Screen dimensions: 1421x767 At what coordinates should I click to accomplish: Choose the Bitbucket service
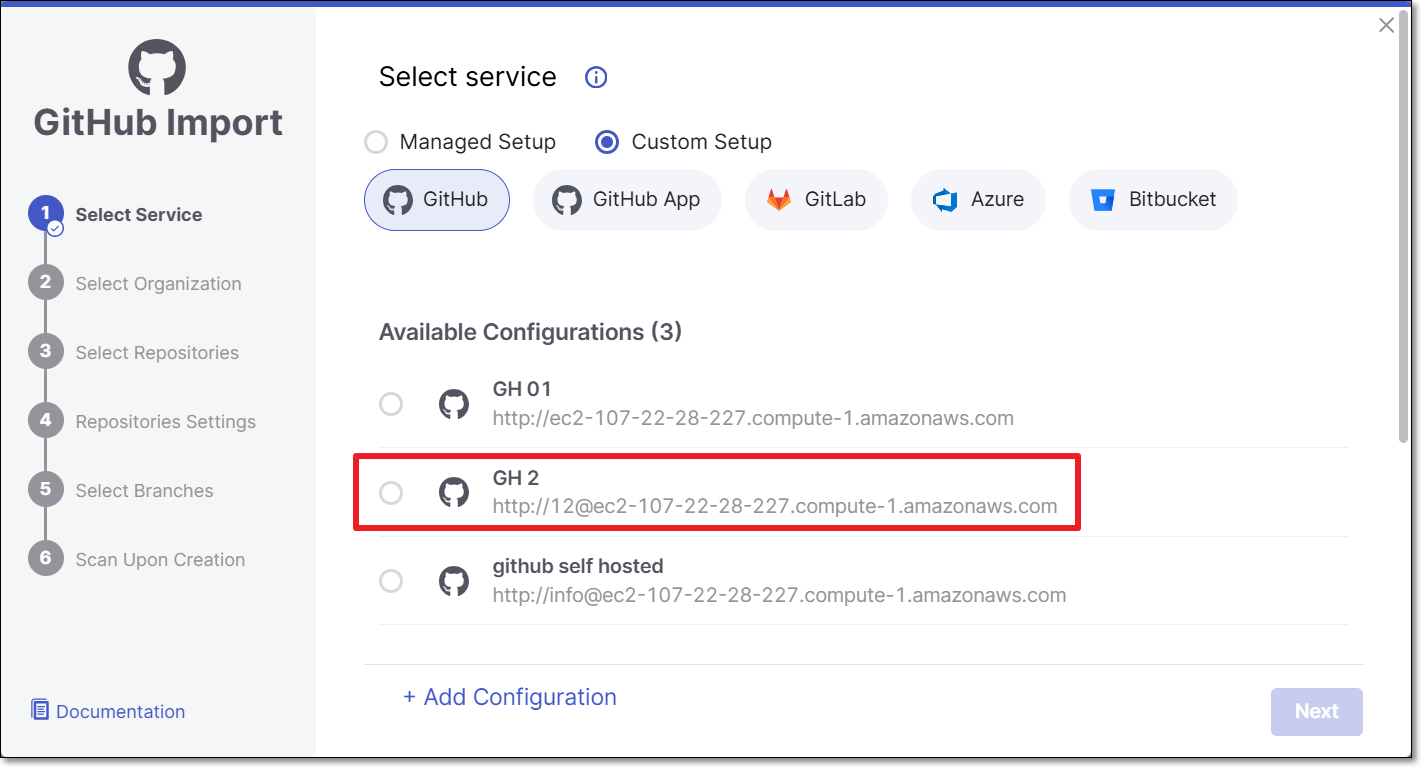point(1153,199)
